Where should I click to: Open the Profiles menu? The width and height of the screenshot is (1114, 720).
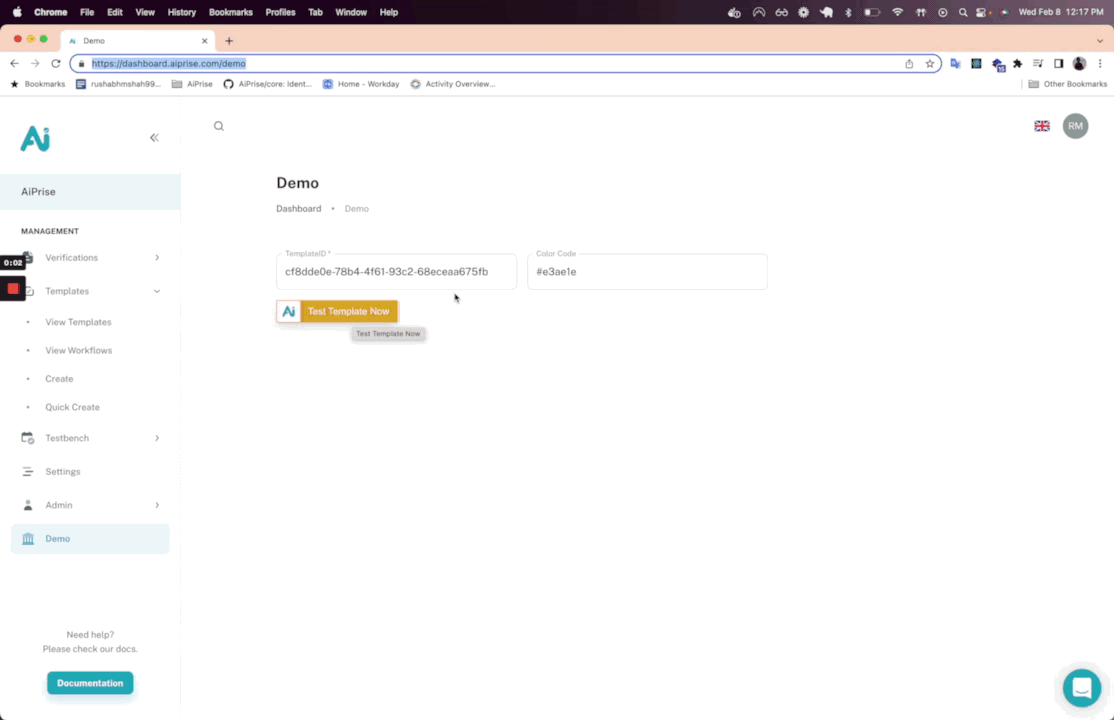tap(280, 12)
